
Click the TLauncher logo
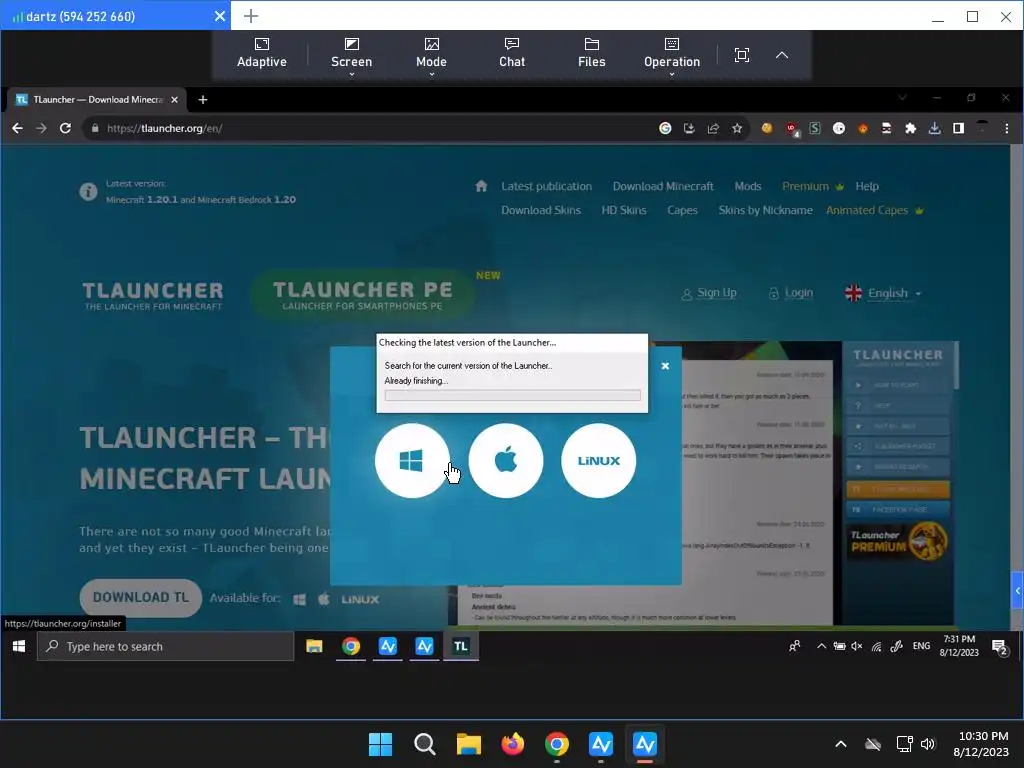[x=153, y=295]
